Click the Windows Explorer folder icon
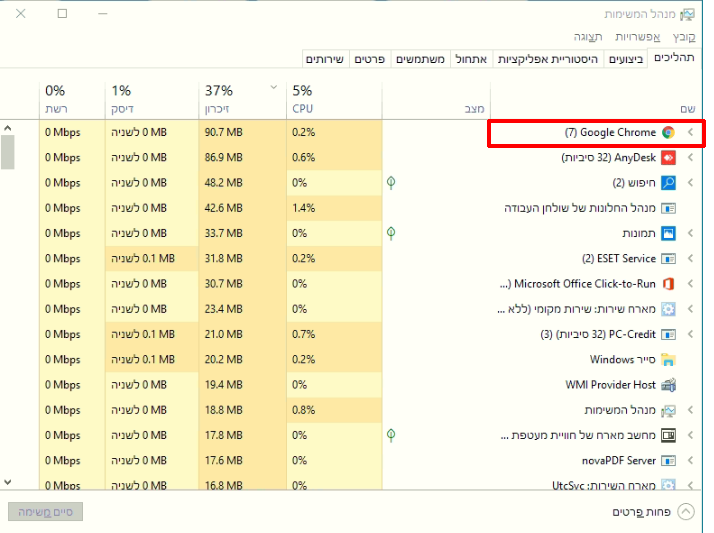Image resolution: width=714 pixels, height=533 pixels. (x=668, y=360)
